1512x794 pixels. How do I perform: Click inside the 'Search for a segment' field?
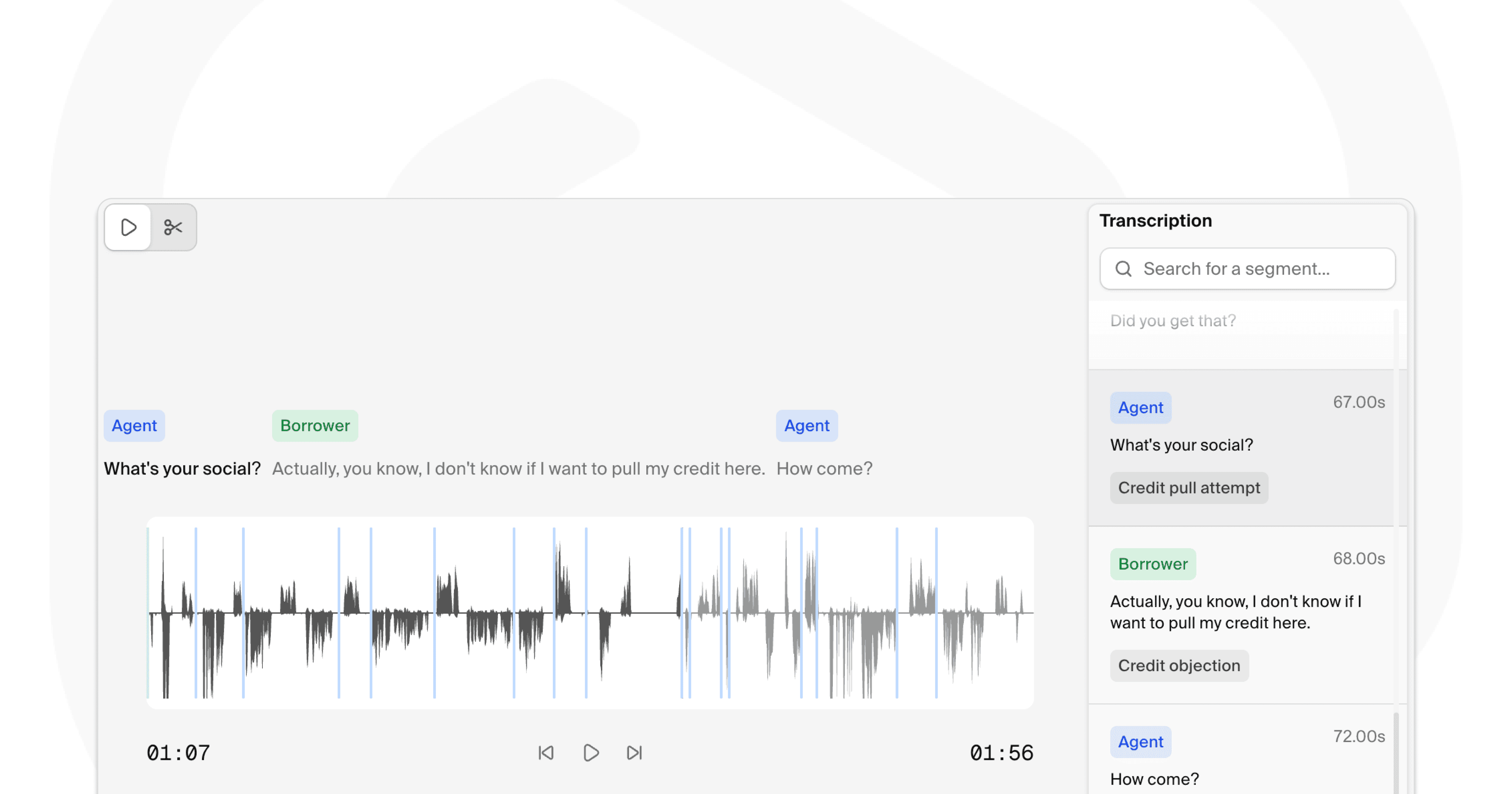[x=1244, y=268]
